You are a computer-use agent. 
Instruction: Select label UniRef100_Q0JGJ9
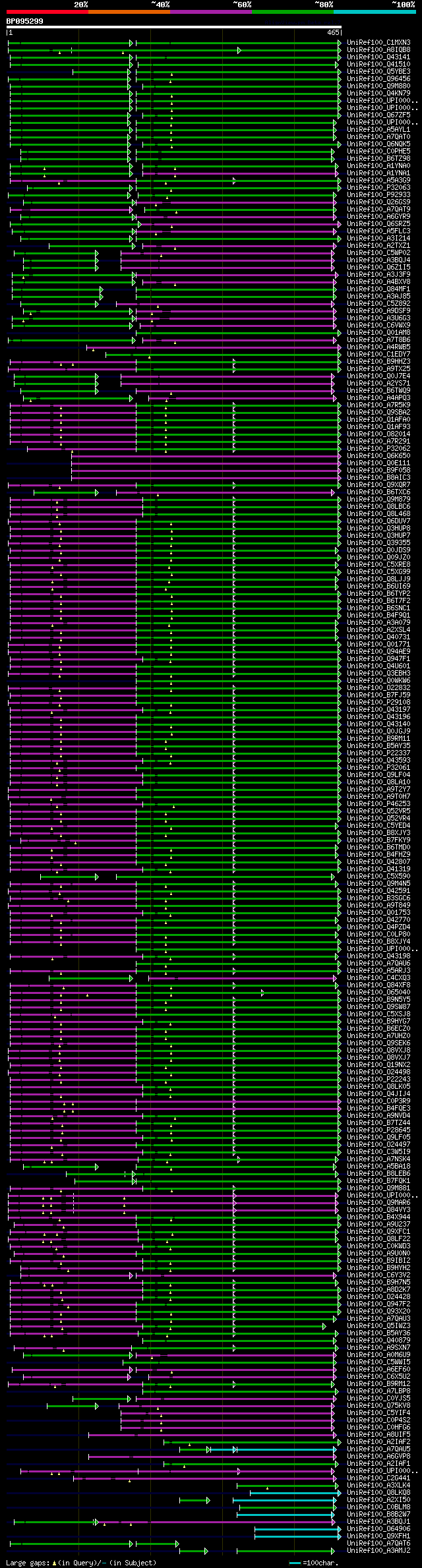378,731
